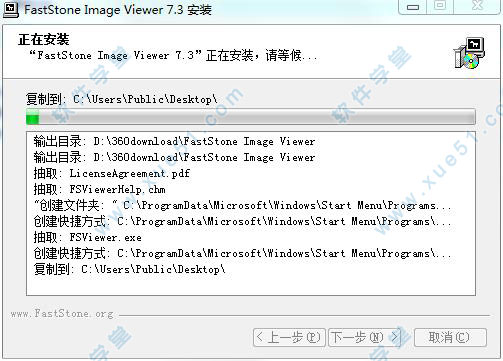Select log line 抽取: FSViewer.exe
503x361 pixels.
pyautogui.click(x=87, y=237)
